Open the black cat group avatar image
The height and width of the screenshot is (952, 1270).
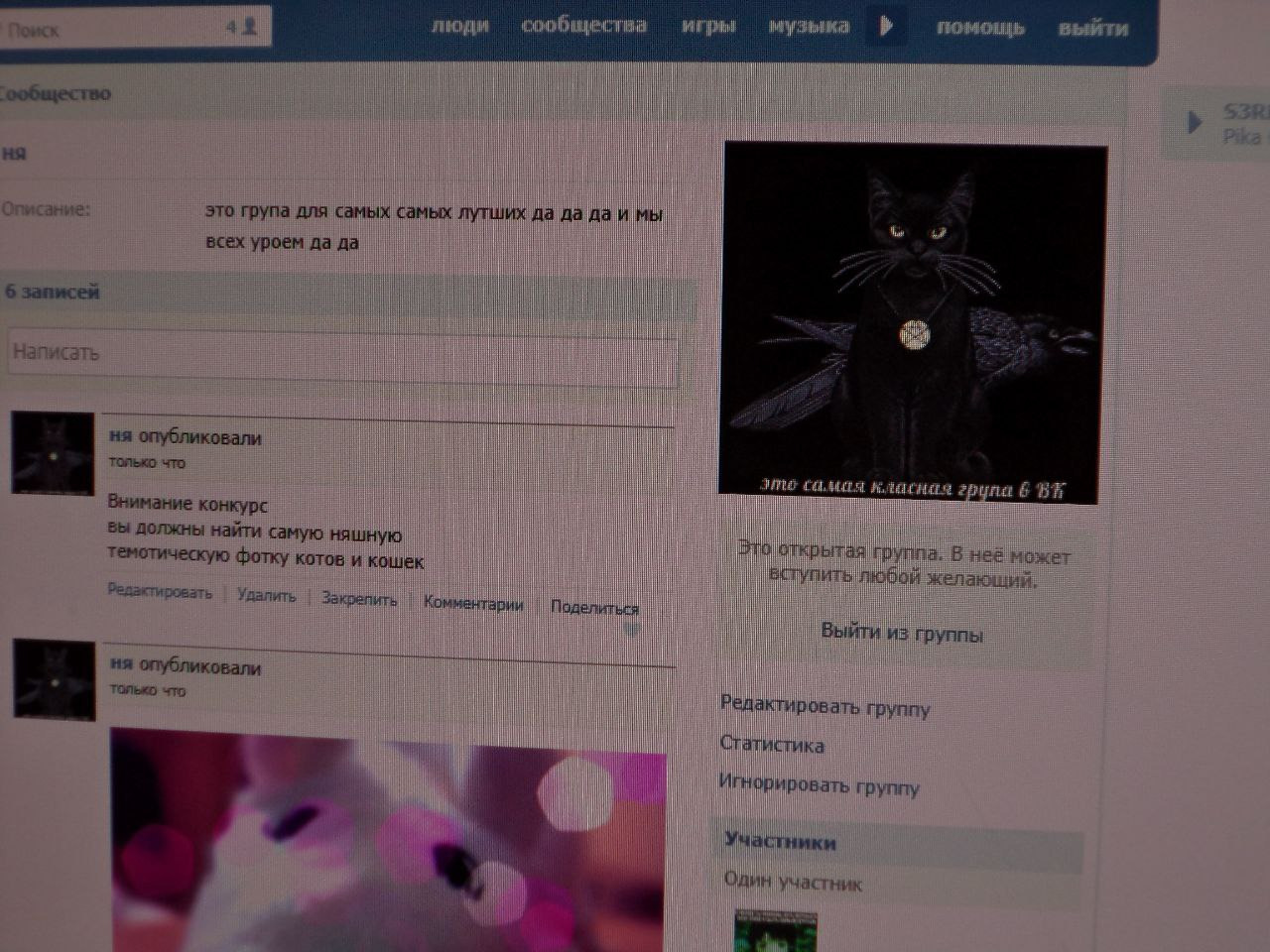(x=913, y=322)
